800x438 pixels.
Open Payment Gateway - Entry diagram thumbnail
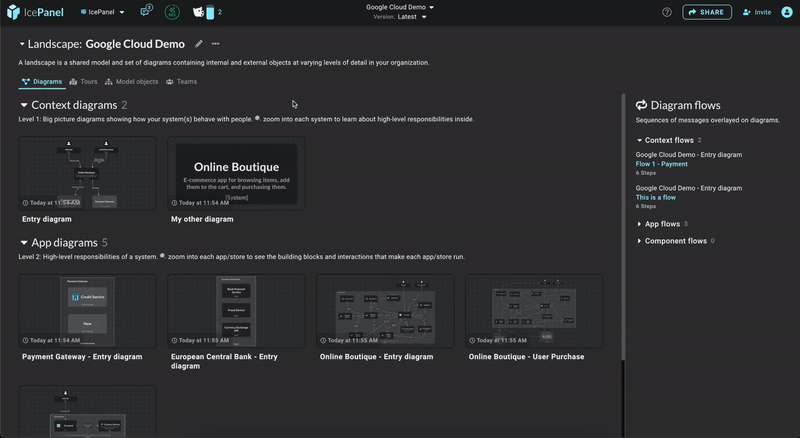point(87,311)
